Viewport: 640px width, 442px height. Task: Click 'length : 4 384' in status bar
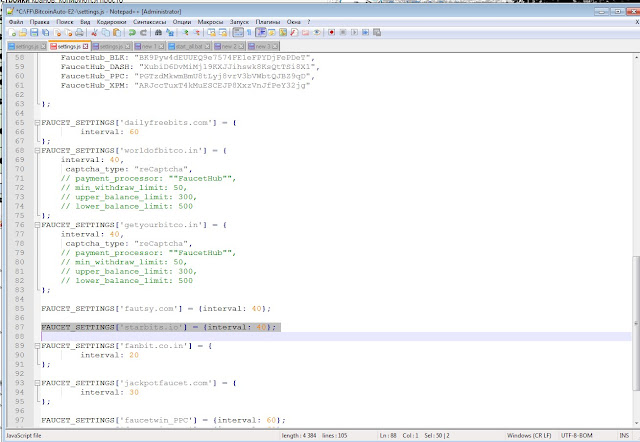click(299, 435)
